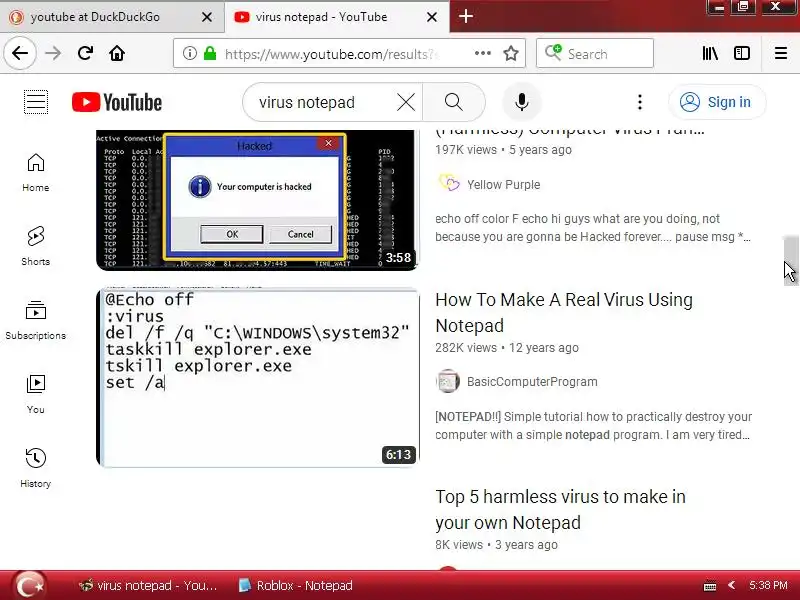View the secure connection padlock details

[210, 53]
